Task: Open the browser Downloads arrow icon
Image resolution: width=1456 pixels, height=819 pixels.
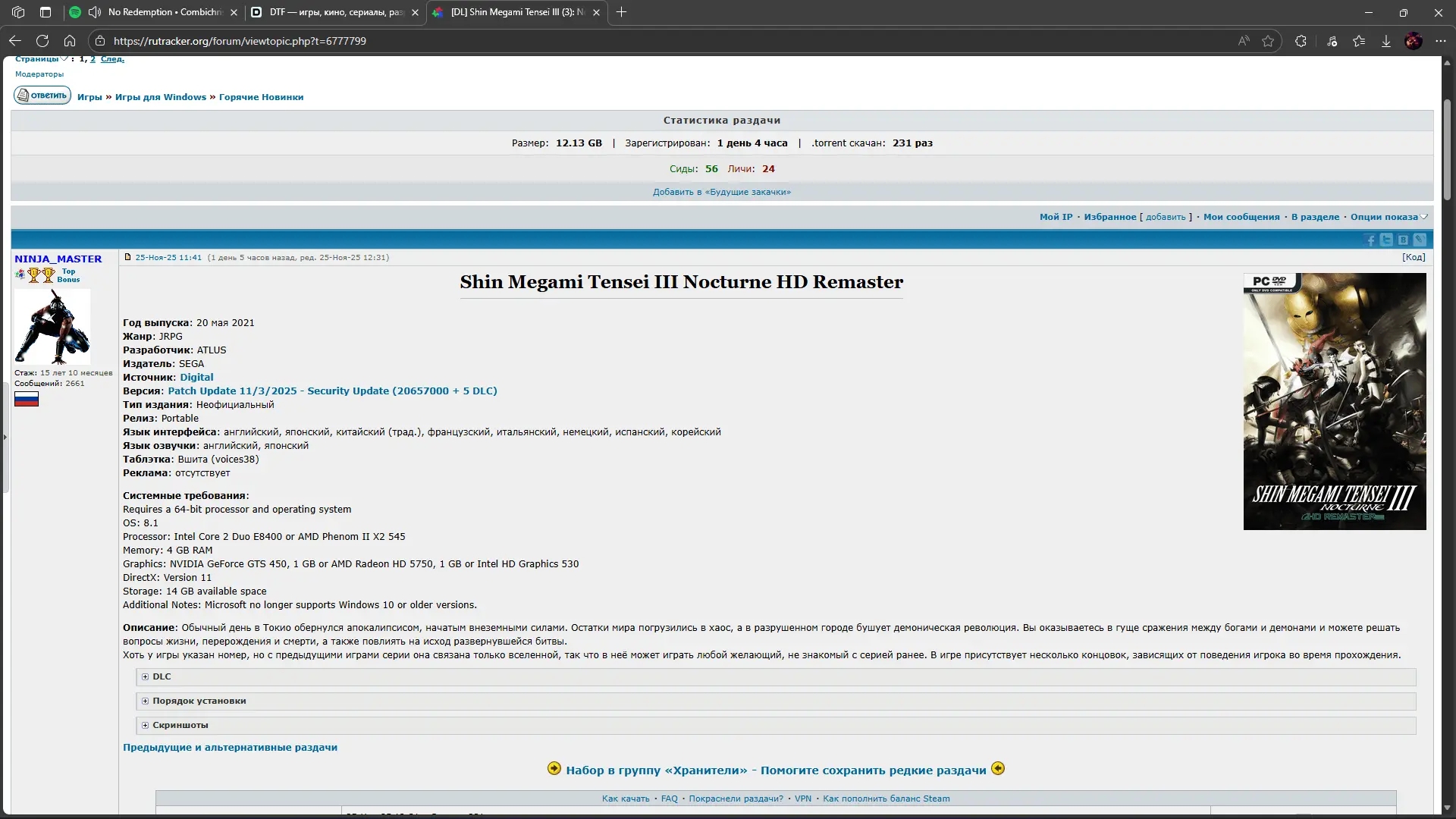Action: pyautogui.click(x=1385, y=41)
